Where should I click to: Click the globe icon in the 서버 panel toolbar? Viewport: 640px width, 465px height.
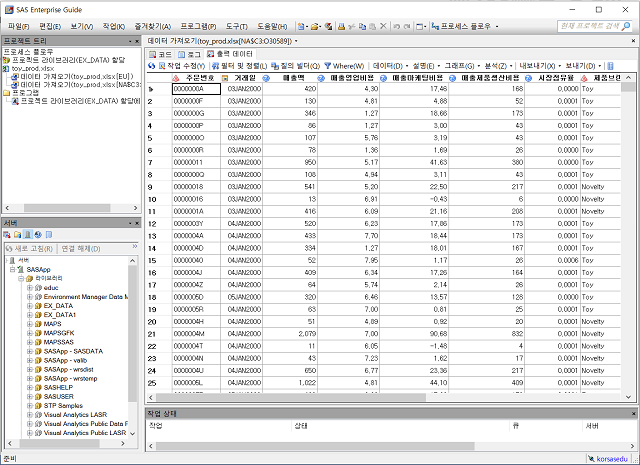38,235
